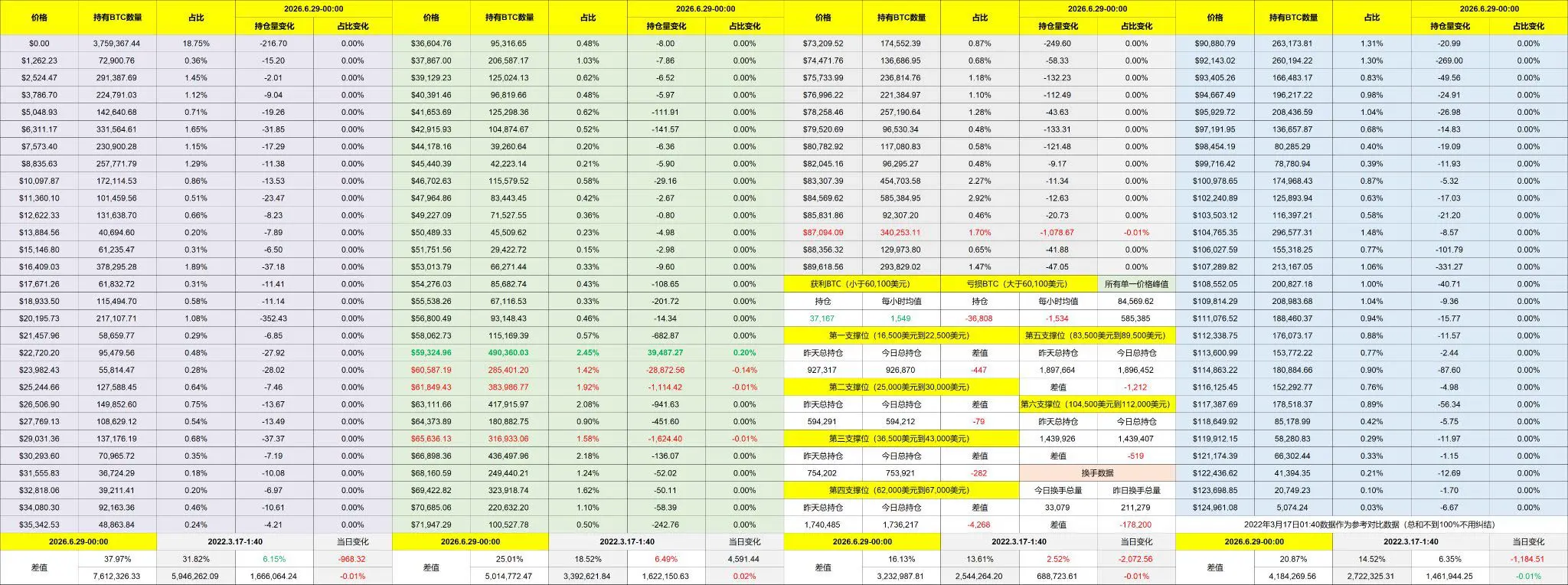1568x585 pixels.
Task: Click the red holding value 340,253.11
Action: tap(901, 233)
